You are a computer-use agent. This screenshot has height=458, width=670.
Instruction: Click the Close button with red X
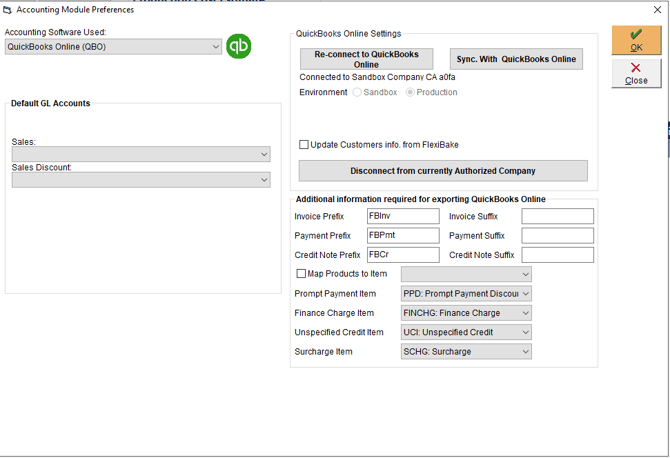[636, 73]
